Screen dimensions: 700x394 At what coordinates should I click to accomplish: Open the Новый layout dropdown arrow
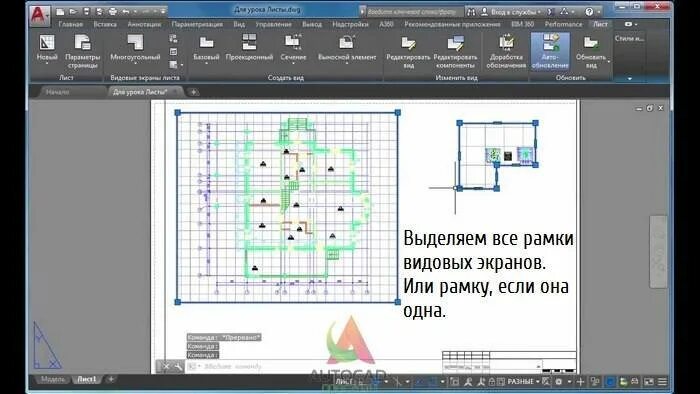click(x=47, y=63)
